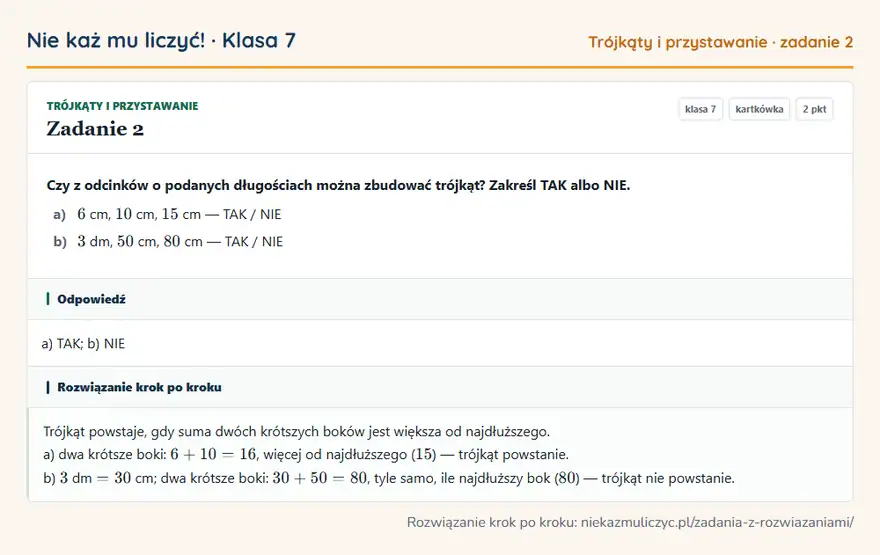880x555 pixels.
Task: Click the bold question text about building a triangle
Action: point(338,186)
